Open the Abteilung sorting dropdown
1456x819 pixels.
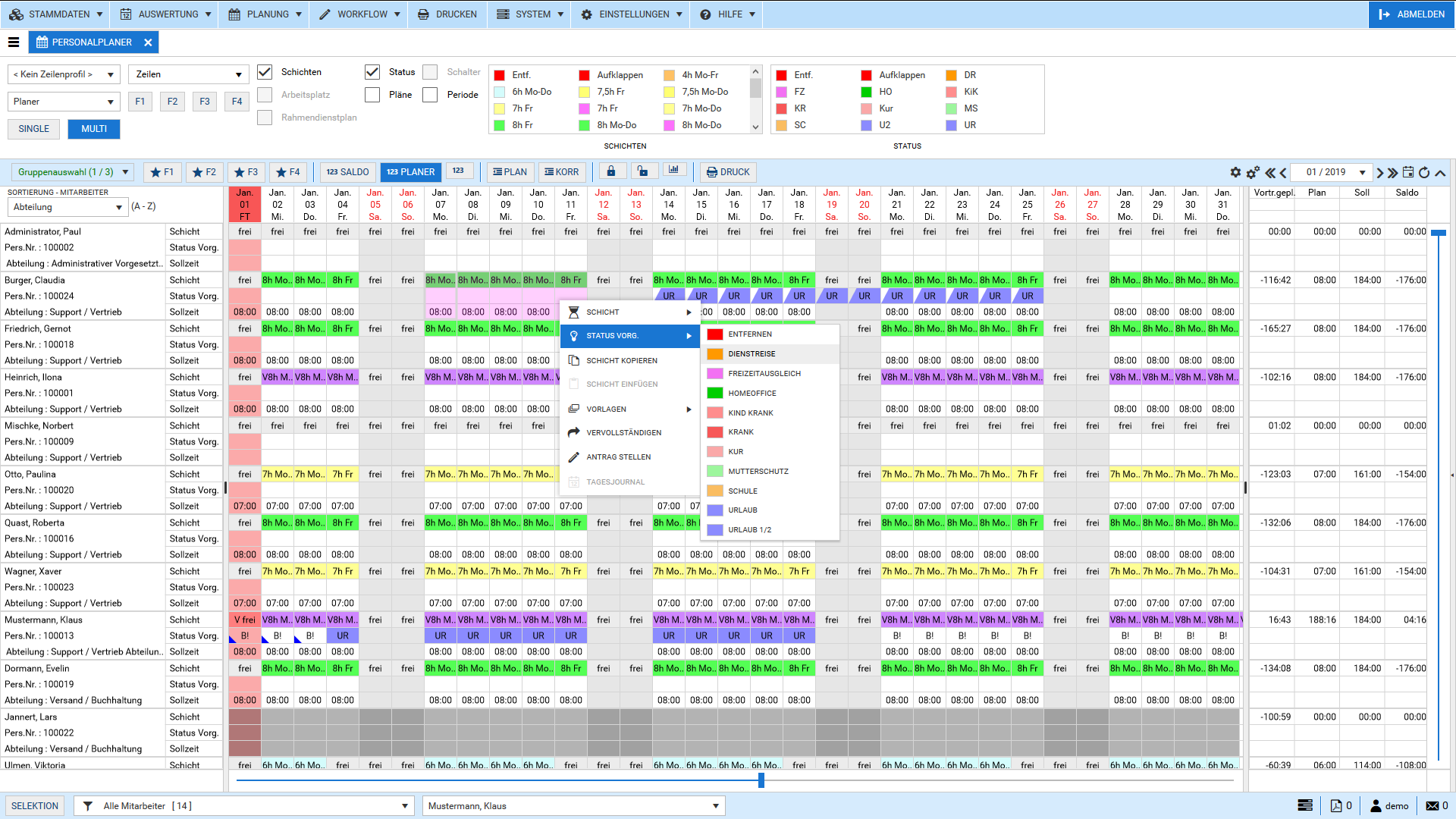pyautogui.click(x=67, y=207)
